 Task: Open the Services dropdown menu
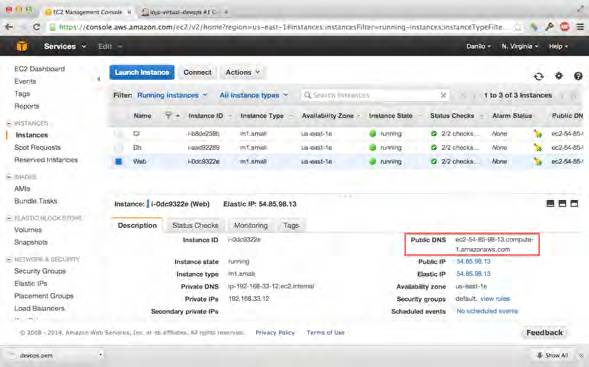(65, 46)
